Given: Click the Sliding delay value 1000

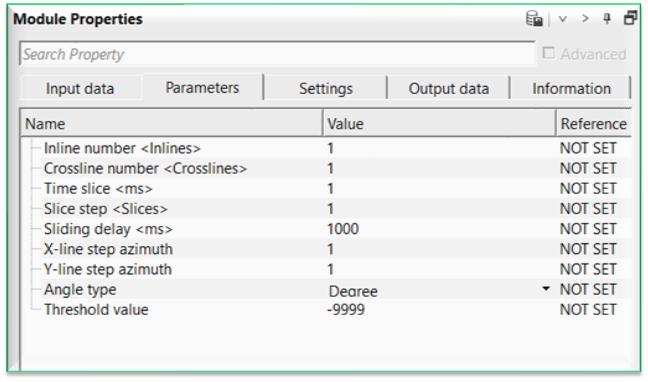Looking at the screenshot, I should 343,229.
